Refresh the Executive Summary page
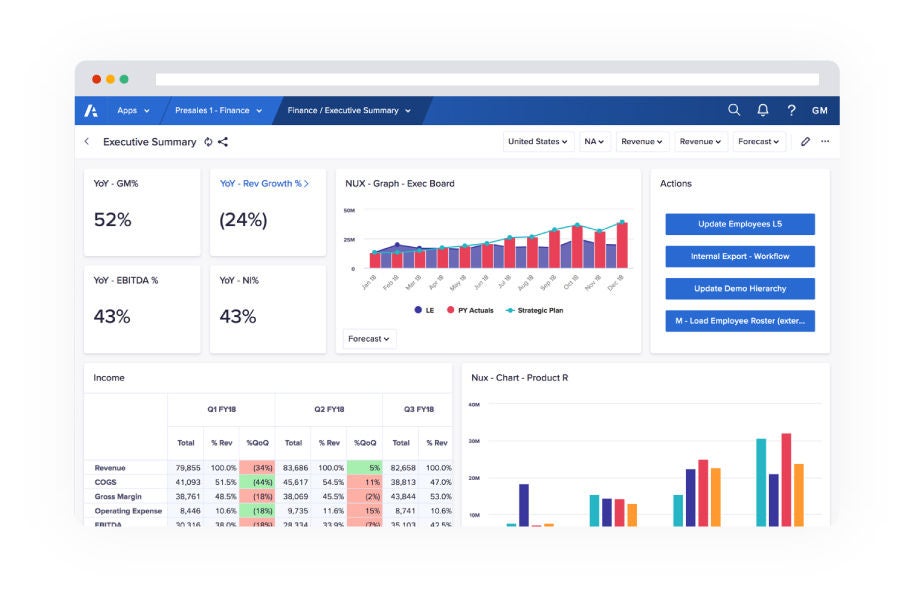The image size is (900, 600). click(207, 142)
